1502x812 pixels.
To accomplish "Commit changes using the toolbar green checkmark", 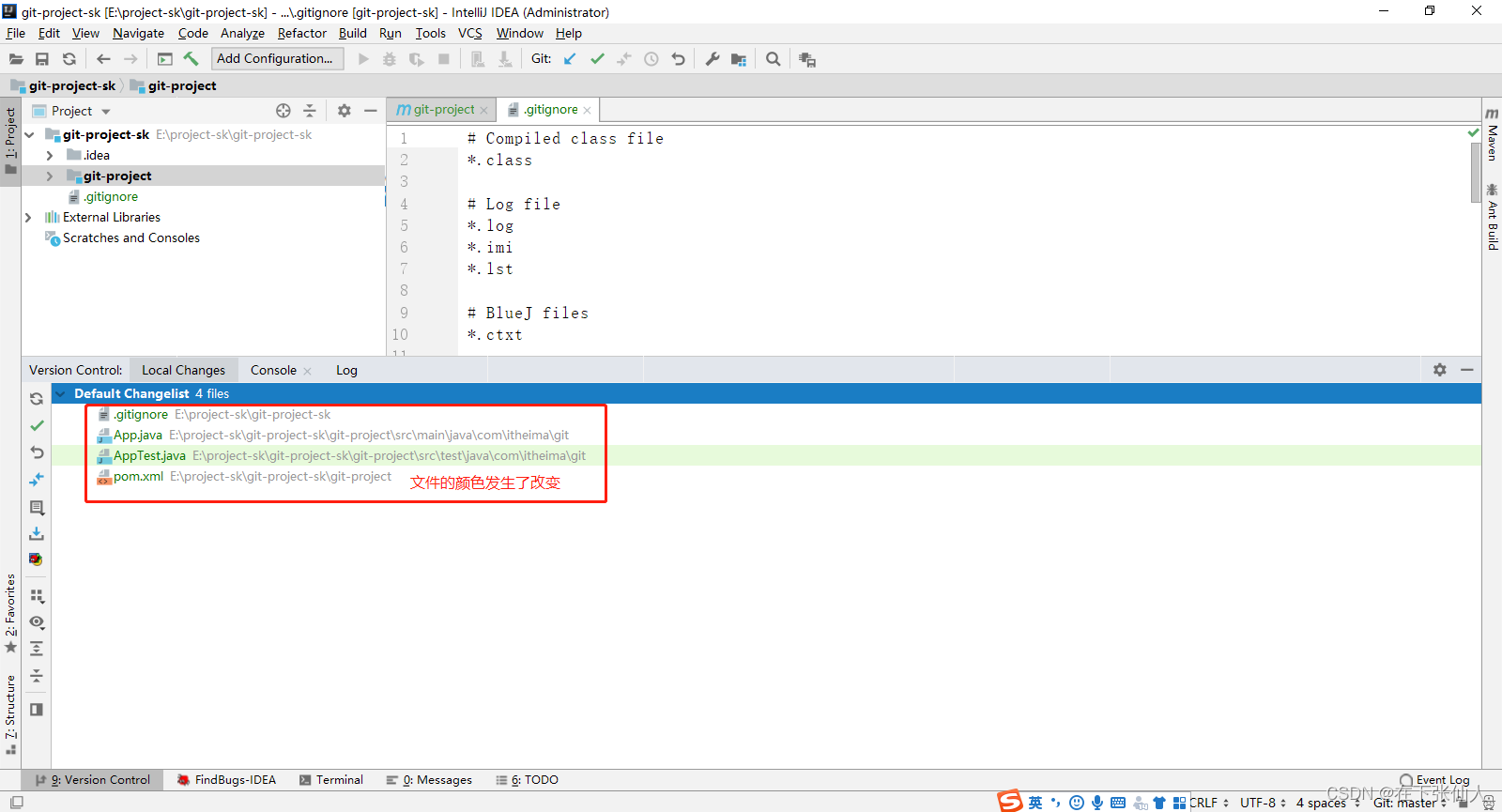I will click(x=597, y=59).
